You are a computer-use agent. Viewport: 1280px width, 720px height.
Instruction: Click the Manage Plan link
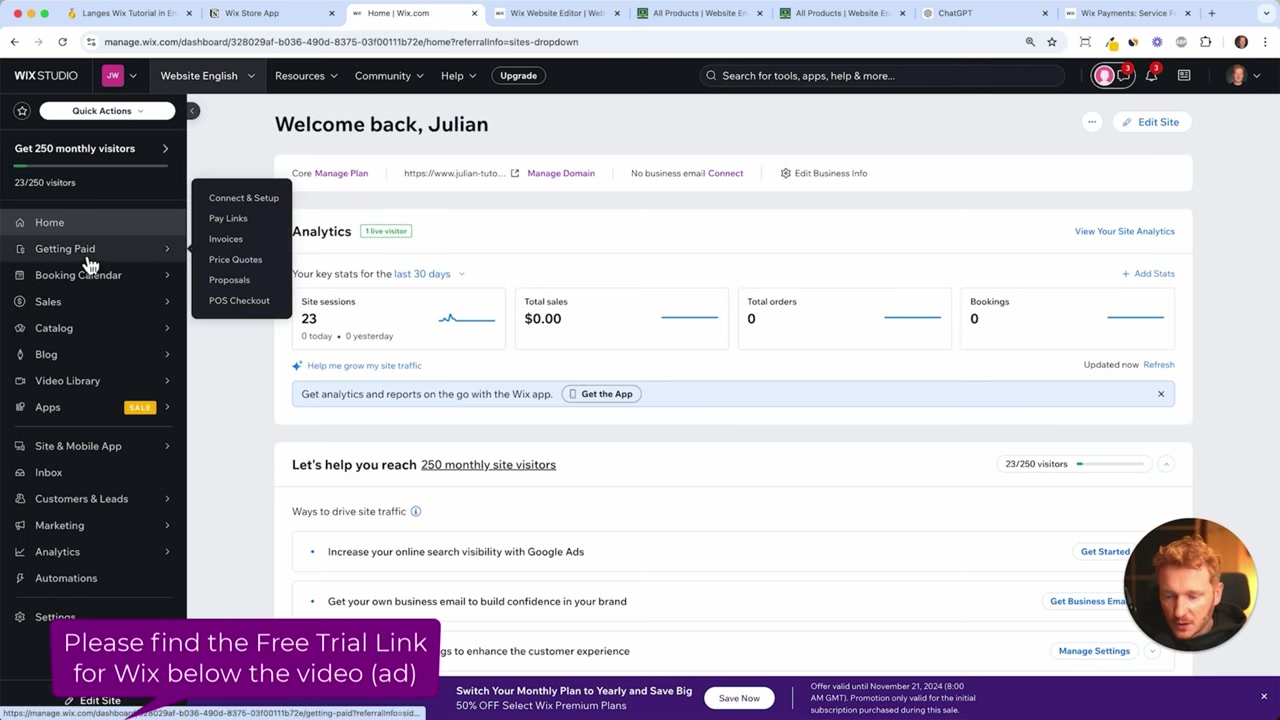pyautogui.click(x=341, y=173)
